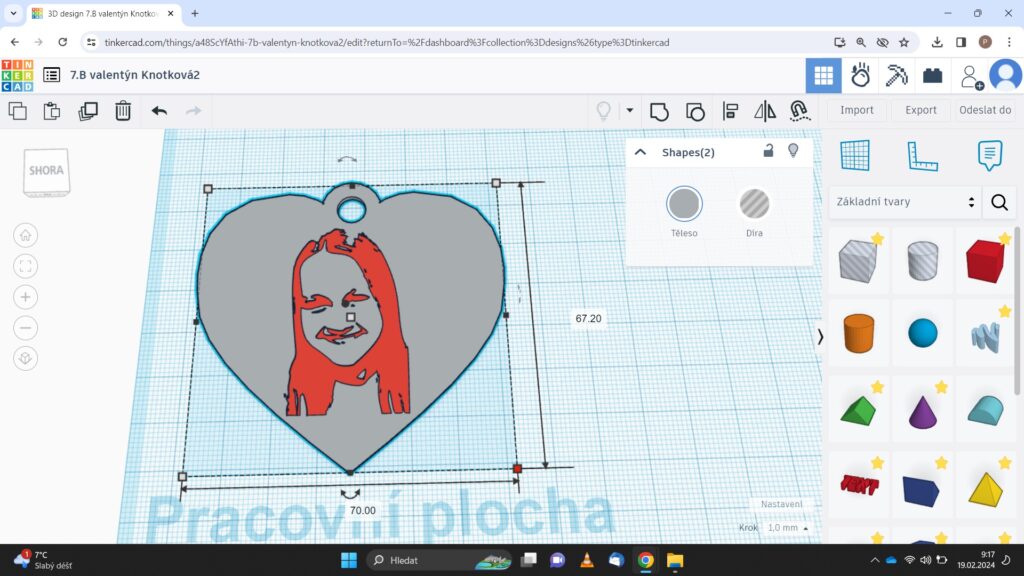This screenshot has width=1024, height=576.
Task: Open the Krok snap grid dropdown
Action: click(x=788, y=528)
